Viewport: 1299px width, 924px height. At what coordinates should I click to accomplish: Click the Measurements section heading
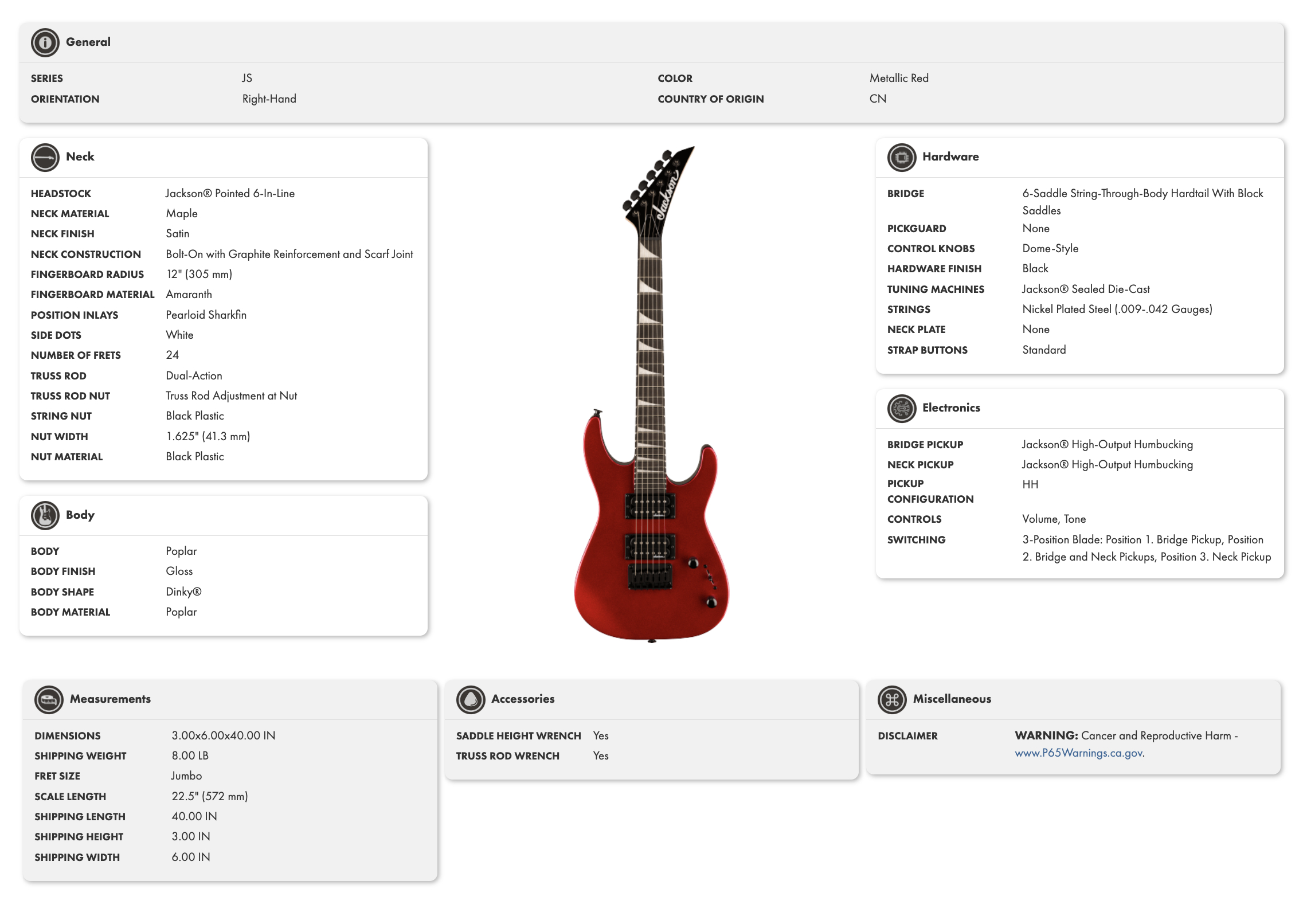click(x=110, y=699)
